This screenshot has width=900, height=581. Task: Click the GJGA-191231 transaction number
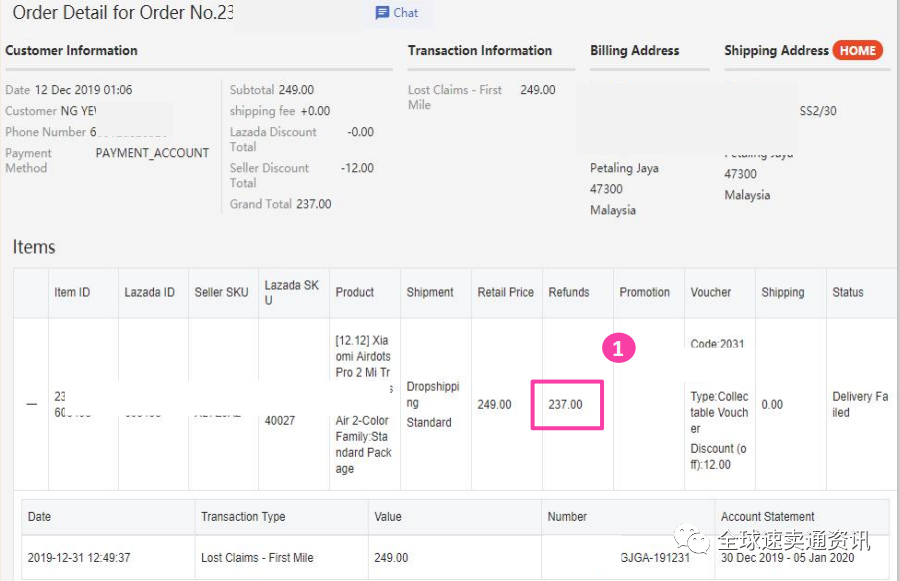654,558
